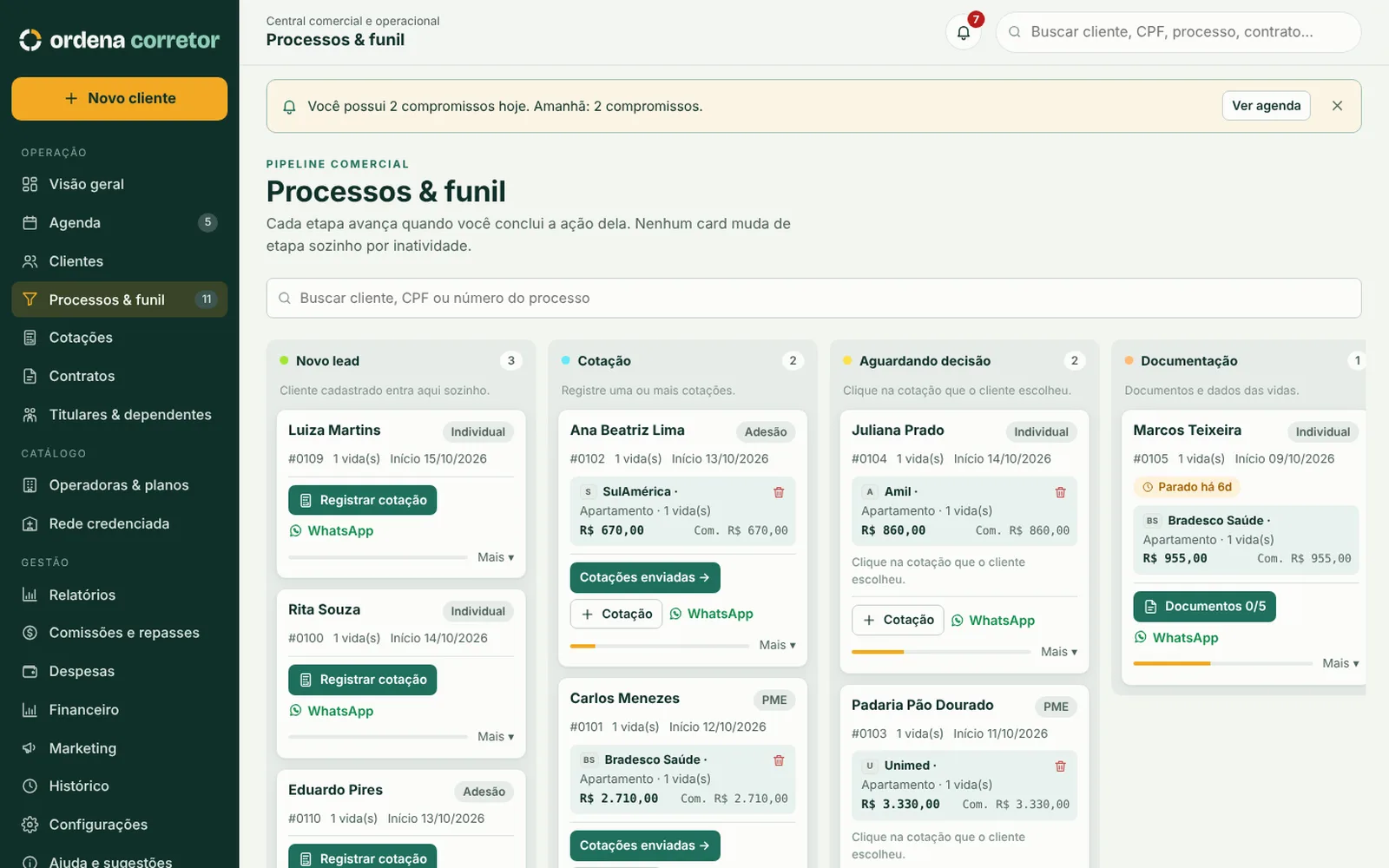Screen dimensions: 1389x868
Task: Click the ordena corretor logo
Action: point(120,40)
